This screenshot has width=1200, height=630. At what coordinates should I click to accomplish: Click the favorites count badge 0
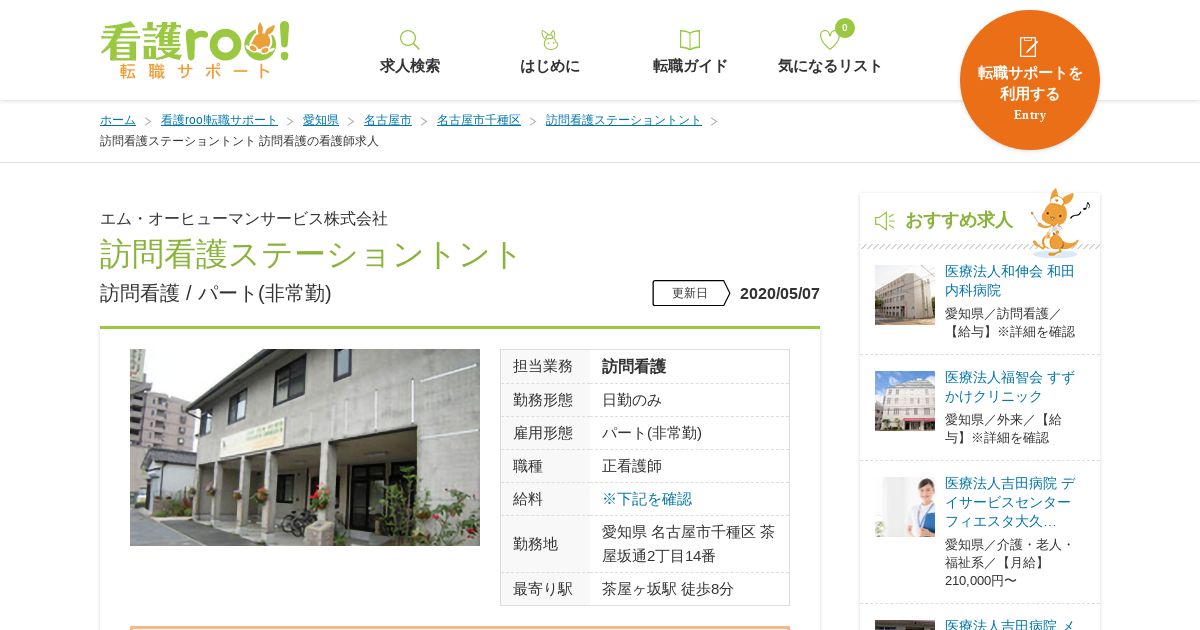845,28
